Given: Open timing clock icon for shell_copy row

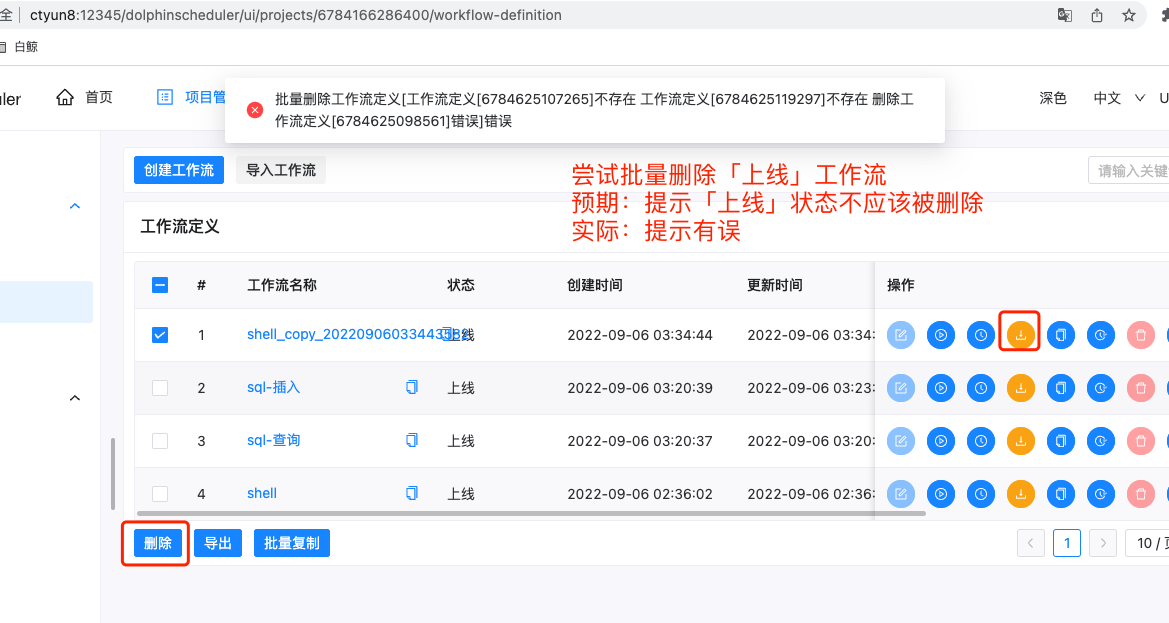Looking at the screenshot, I should click(980, 335).
